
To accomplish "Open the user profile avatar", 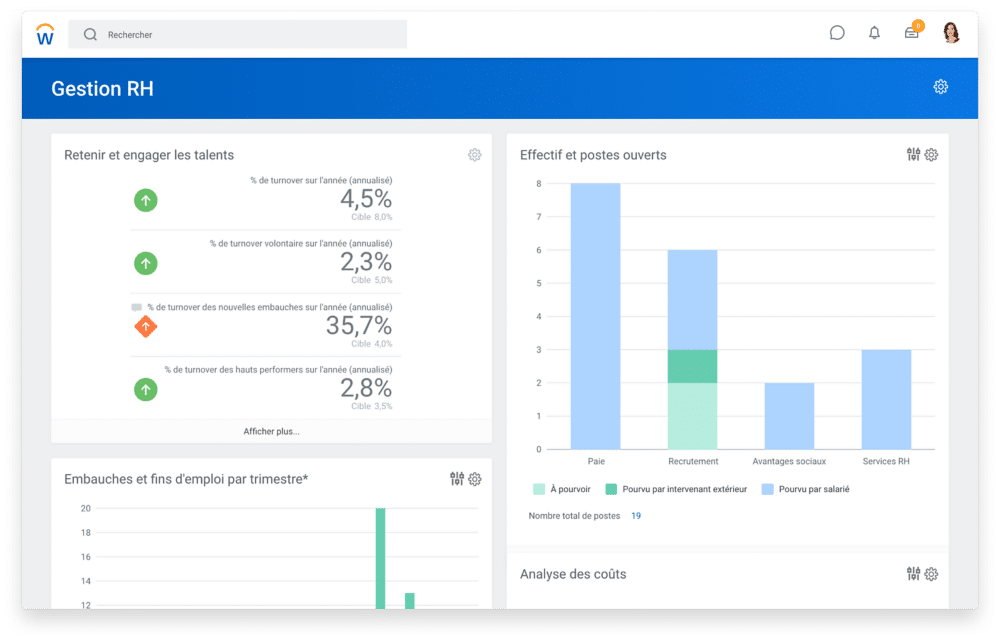I will pyautogui.click(x=951, y=33).
